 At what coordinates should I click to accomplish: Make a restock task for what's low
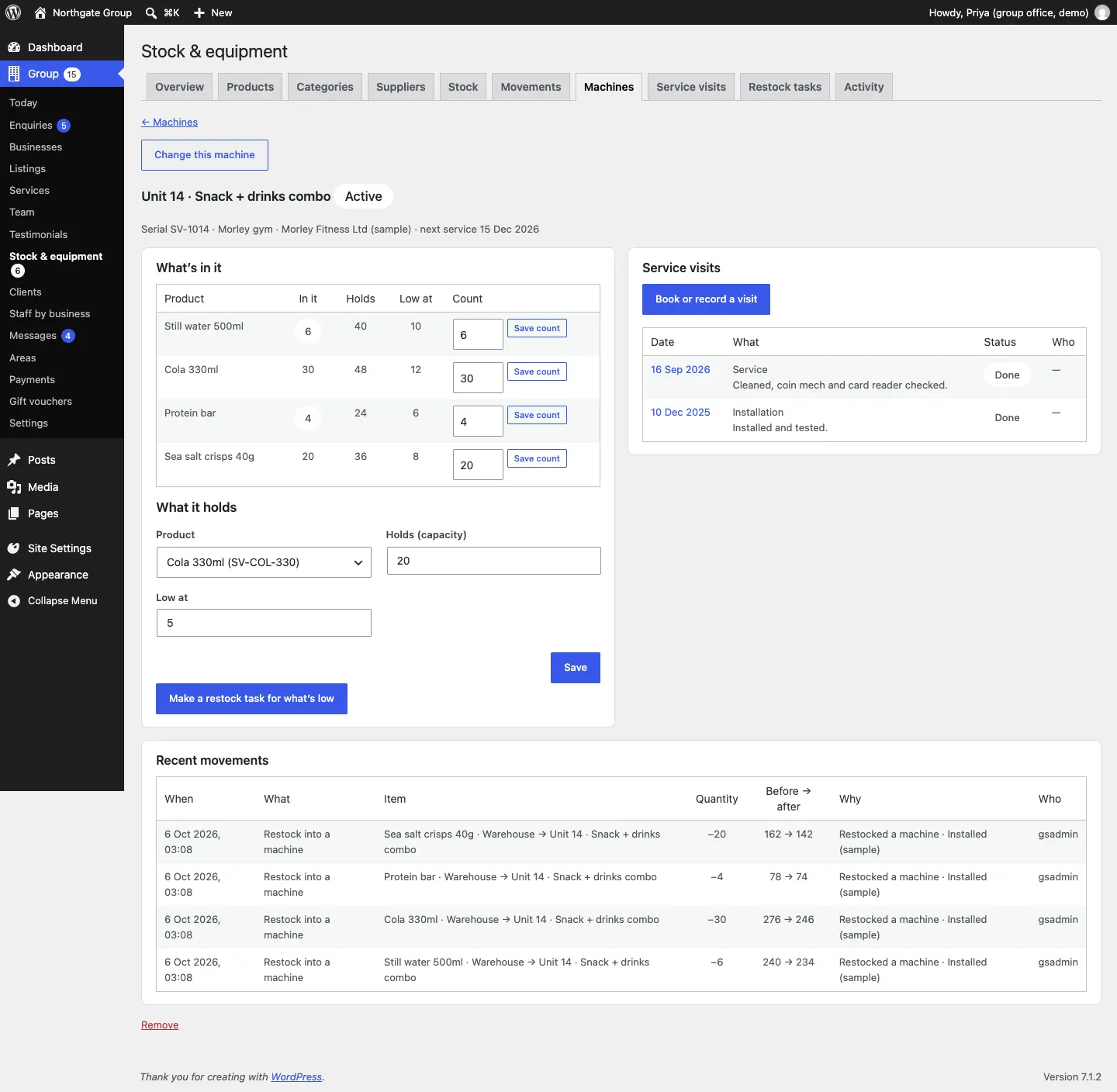tap(251, 699)
